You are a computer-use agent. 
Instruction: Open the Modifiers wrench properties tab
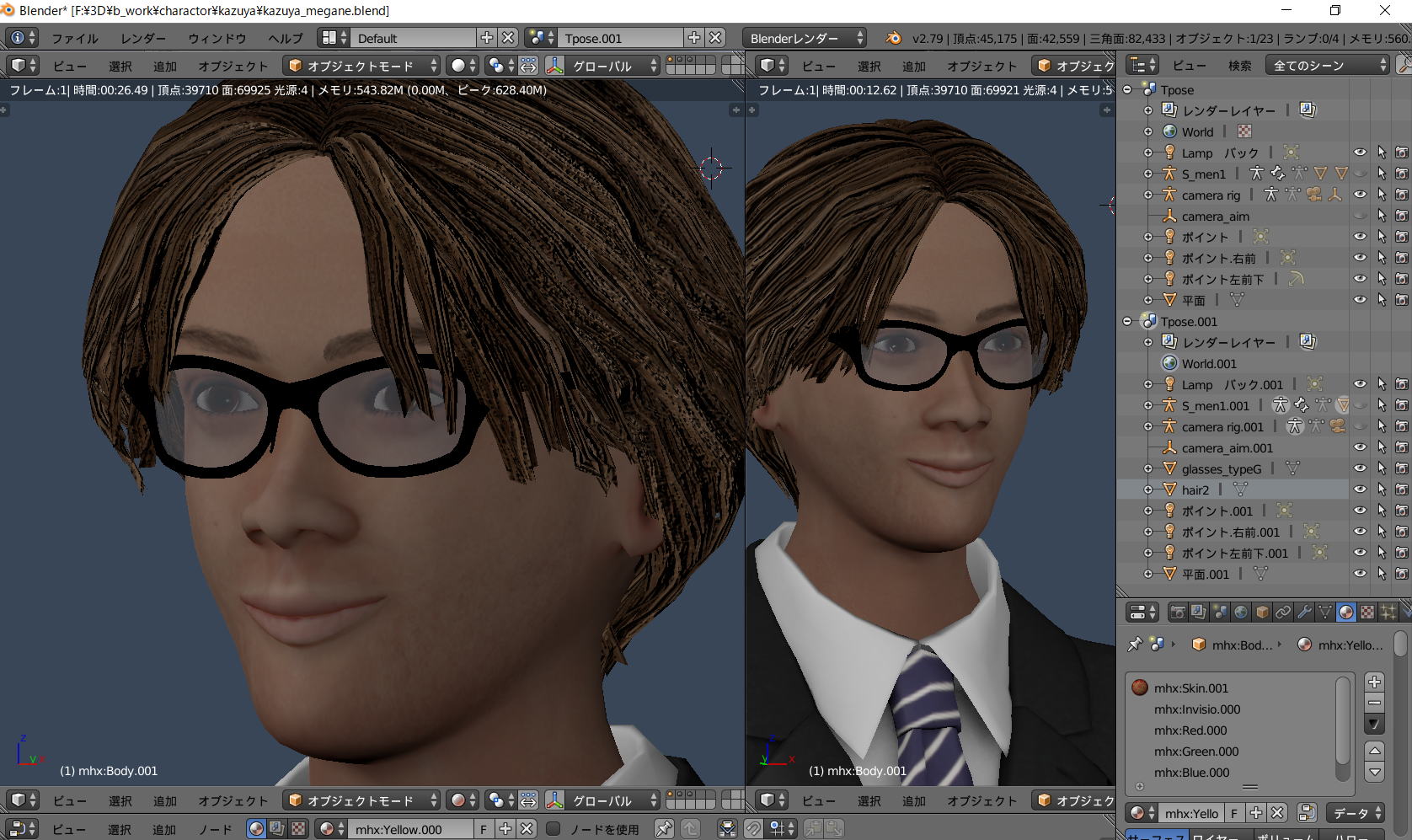pyautogui.click(x=1304, y=613)
